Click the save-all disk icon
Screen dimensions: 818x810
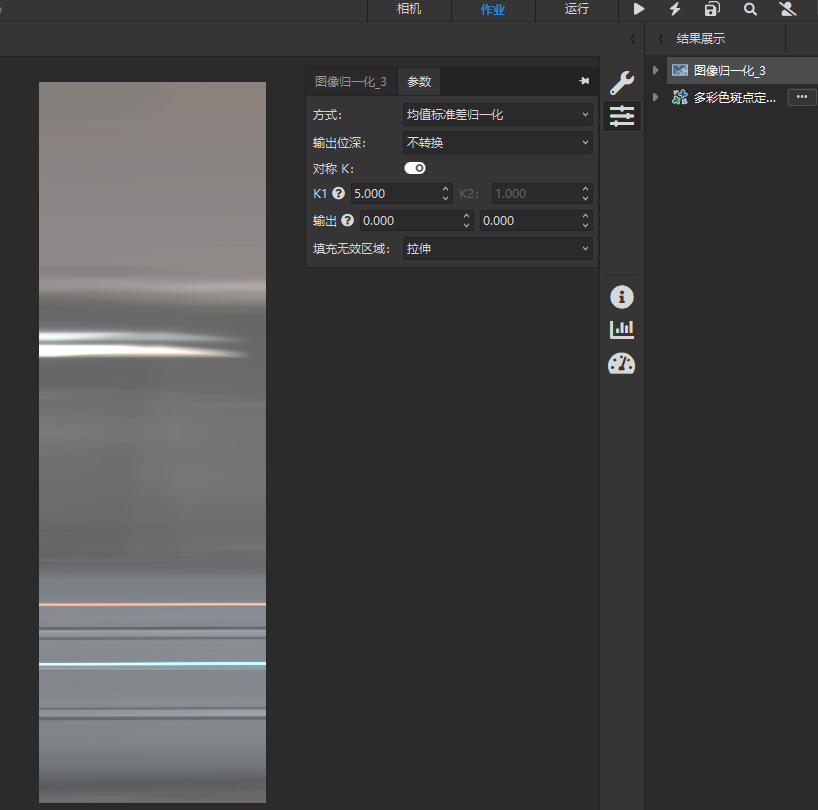[712, 9]
